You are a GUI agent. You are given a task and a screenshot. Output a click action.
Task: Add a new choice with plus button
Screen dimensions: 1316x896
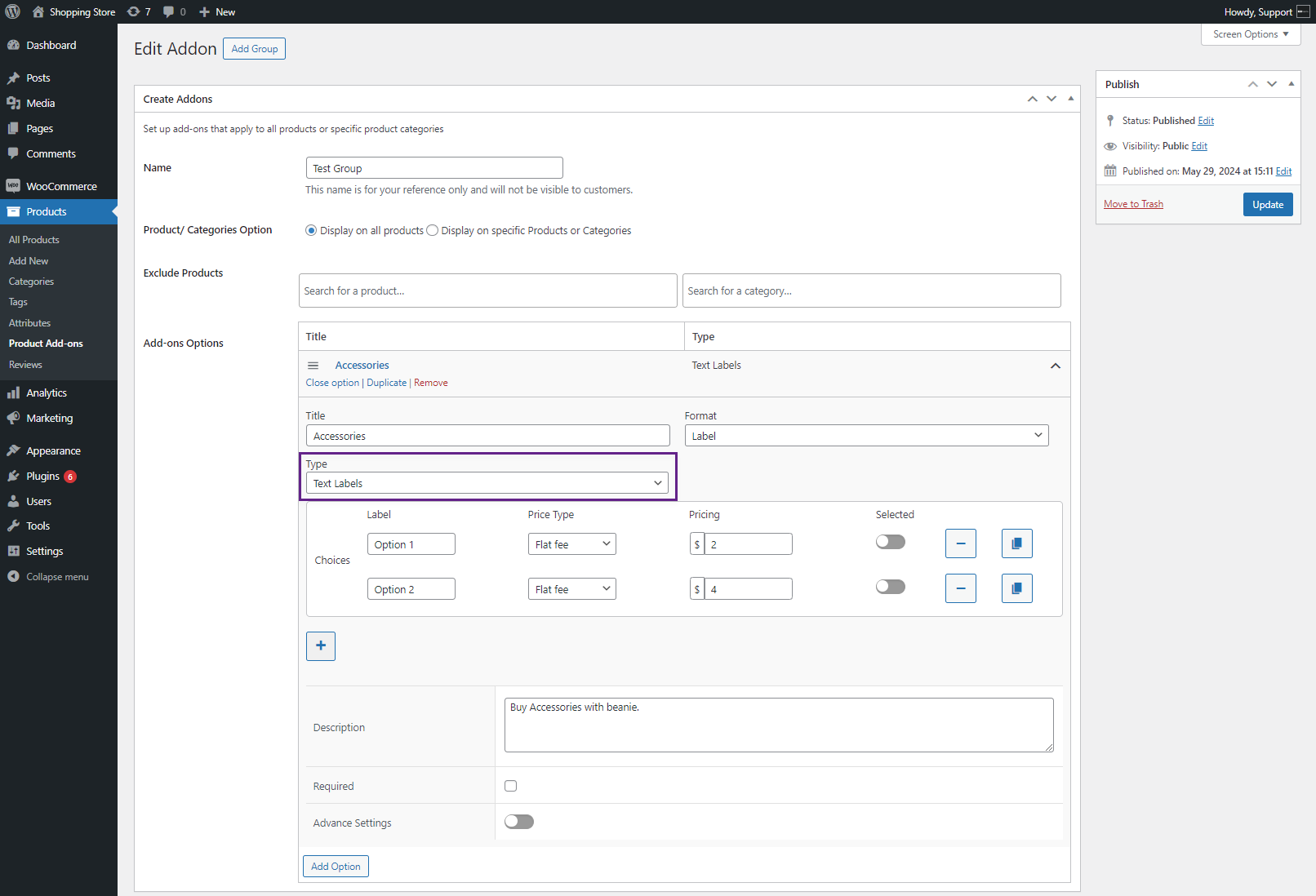coord(321,645)
